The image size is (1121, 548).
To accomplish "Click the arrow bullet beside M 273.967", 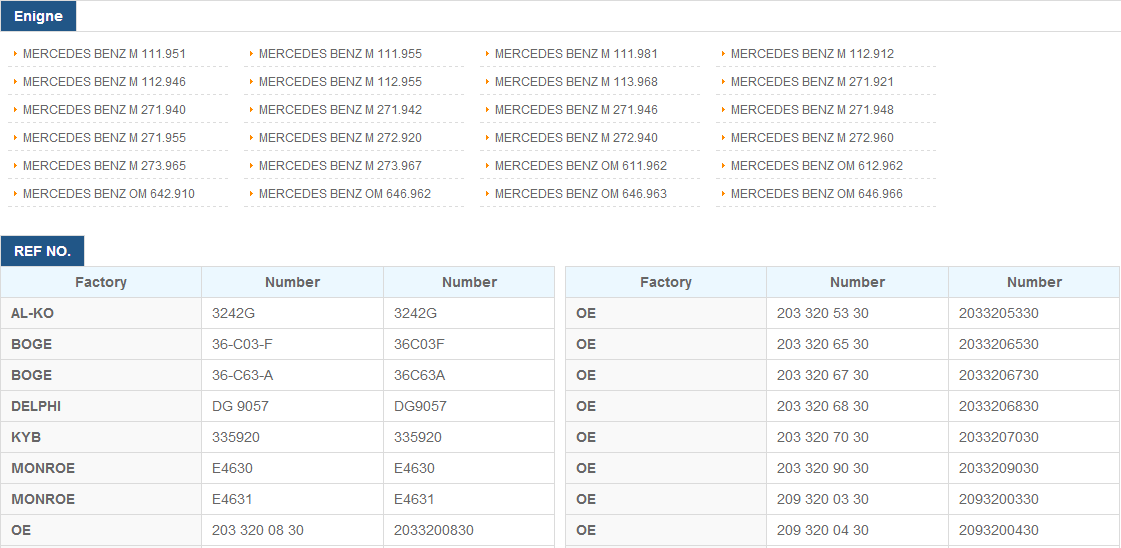I will (x=251, y=165).
